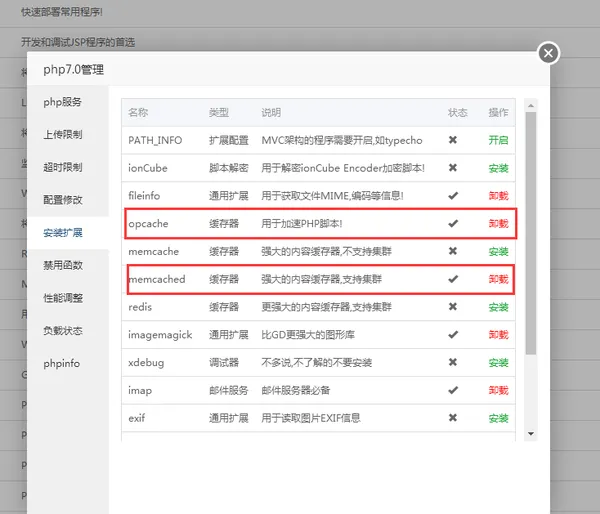Viewport: 600px width, 514px height.
Task: Click the 类型 column header
Action: point(219,113)
